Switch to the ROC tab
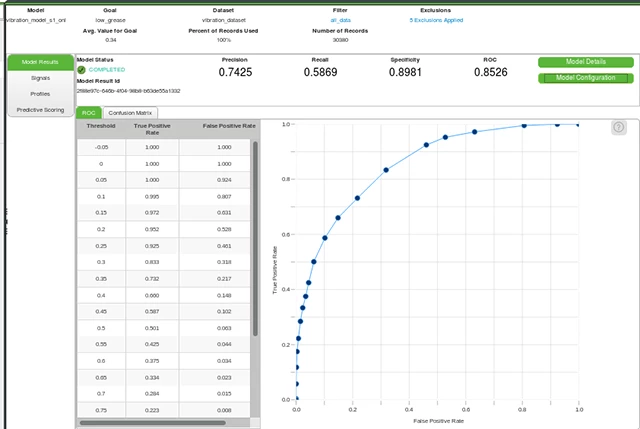 click(x=89, y=113)
